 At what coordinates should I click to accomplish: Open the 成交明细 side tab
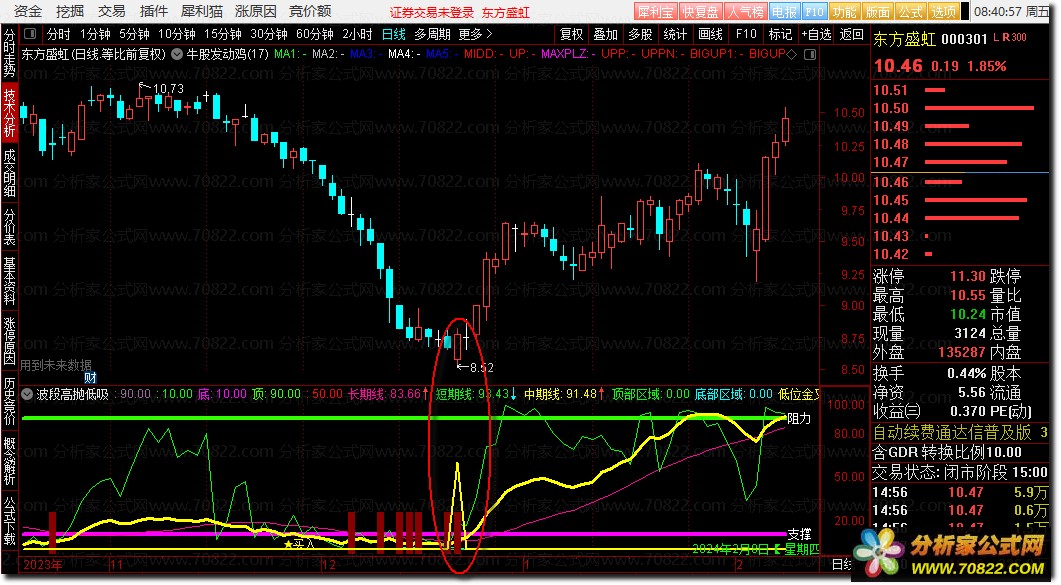tap(9, 173)
